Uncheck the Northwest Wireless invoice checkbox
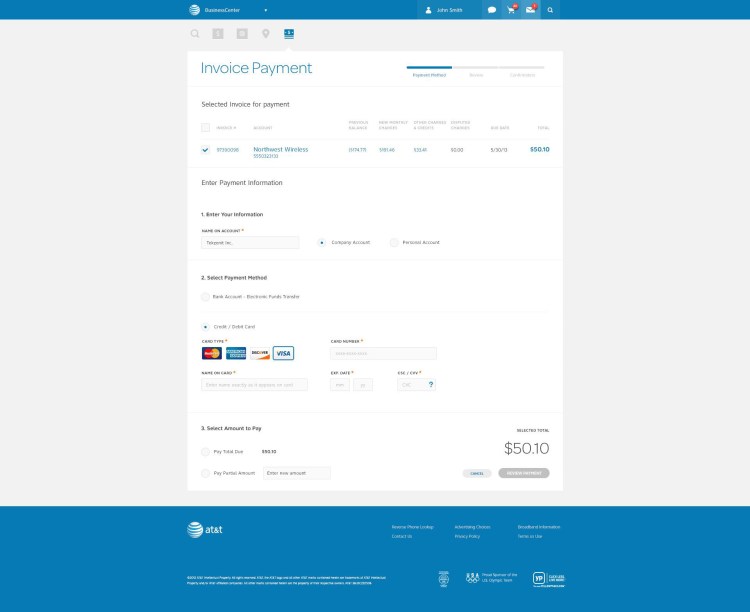This screenshot has height=612, width=750. [206, 150]
